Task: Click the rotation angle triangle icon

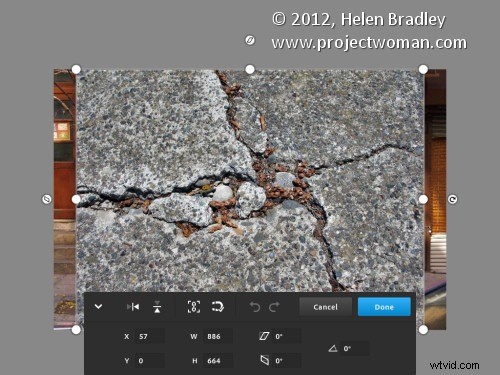Action: 333,349
